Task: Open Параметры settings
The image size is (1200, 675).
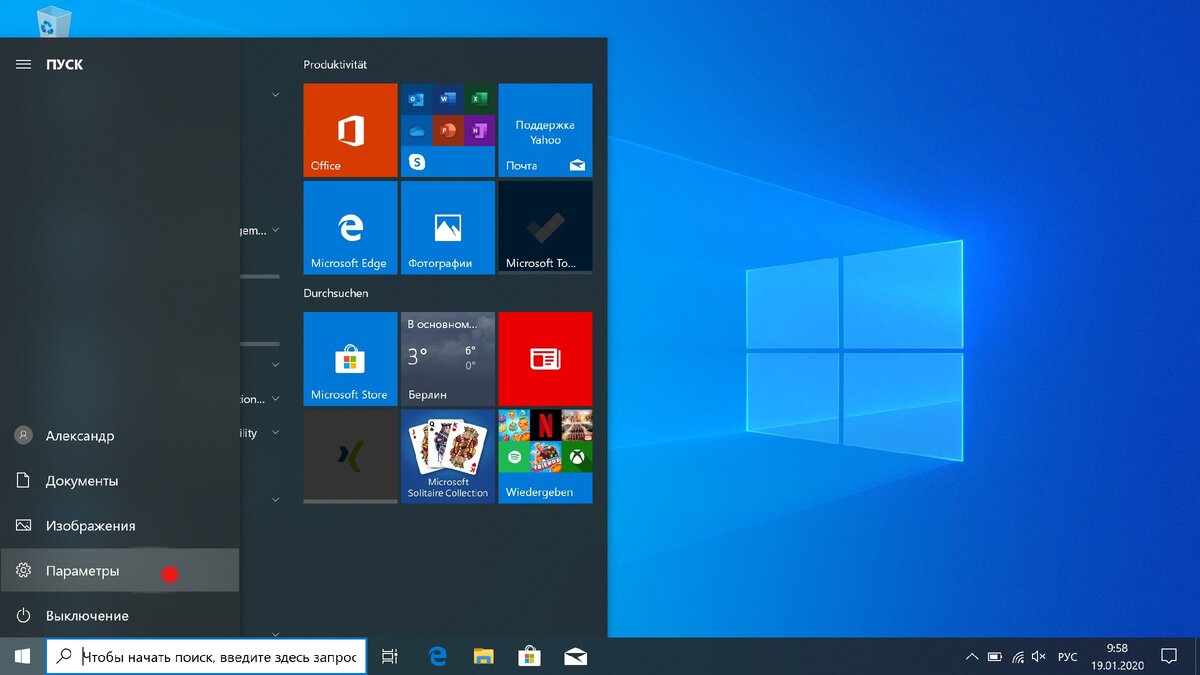Action: 120,570
